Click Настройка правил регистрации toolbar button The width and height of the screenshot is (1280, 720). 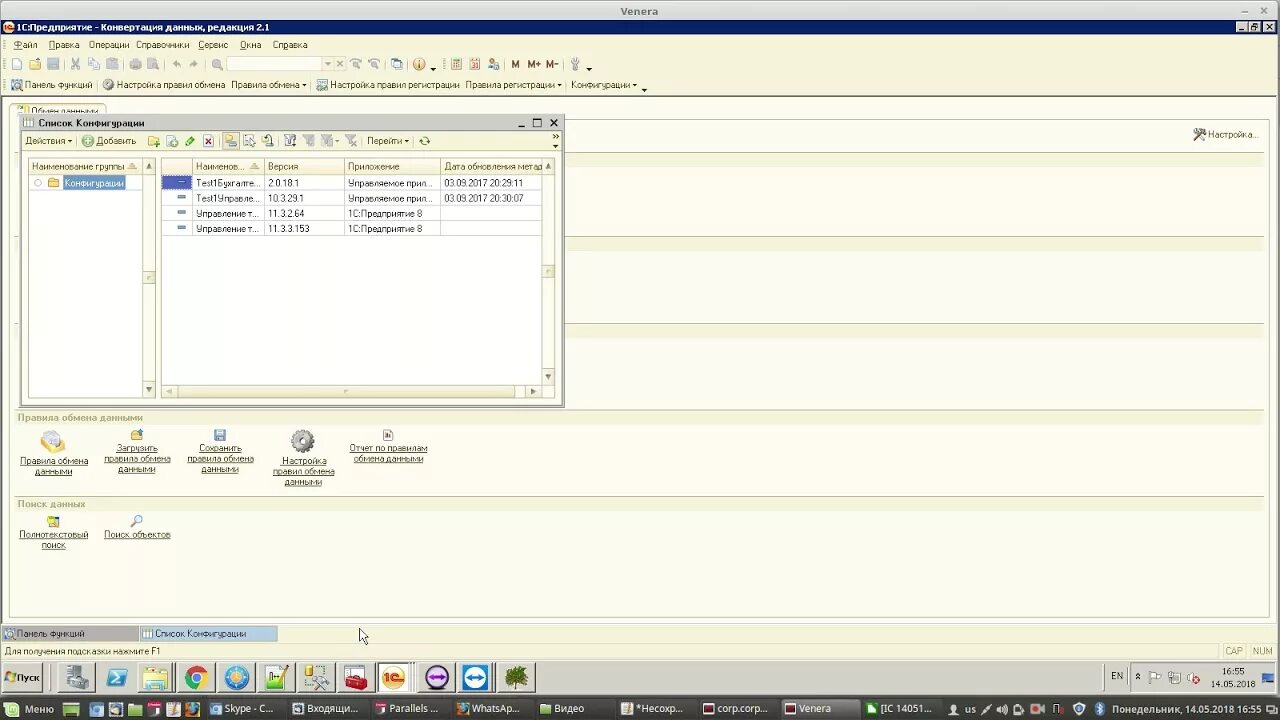[x=388, y=85]
